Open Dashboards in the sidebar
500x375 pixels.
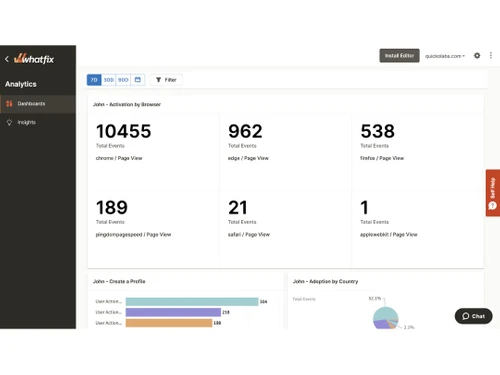(x=38, y=104)
